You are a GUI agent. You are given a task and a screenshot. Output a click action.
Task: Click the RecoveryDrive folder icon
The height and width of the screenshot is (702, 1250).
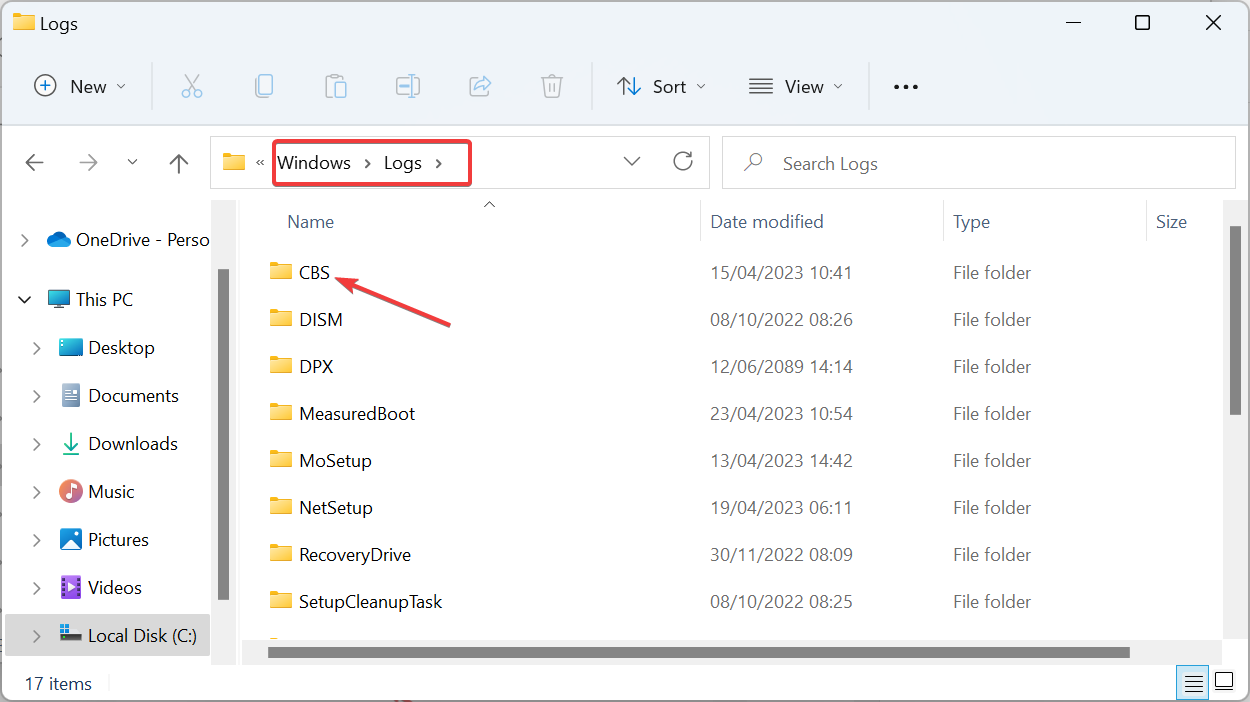[280, 554]
